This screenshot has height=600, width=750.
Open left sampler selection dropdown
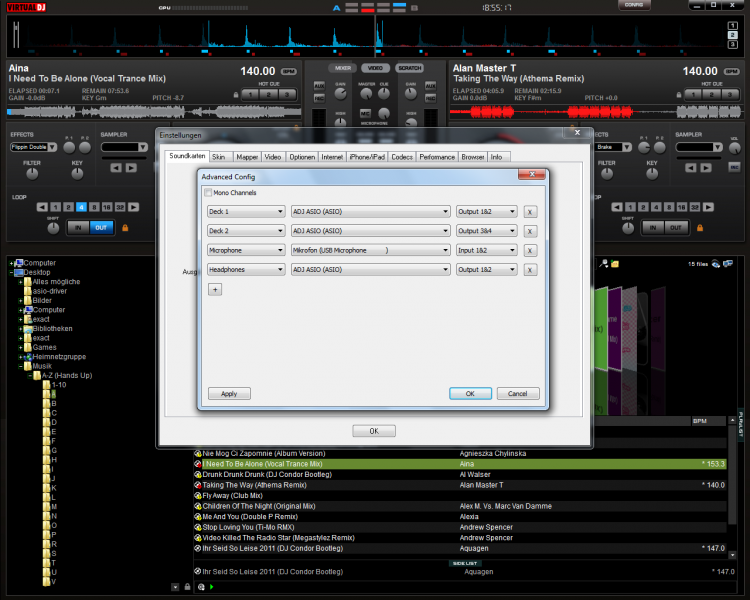tap(124, 147)
